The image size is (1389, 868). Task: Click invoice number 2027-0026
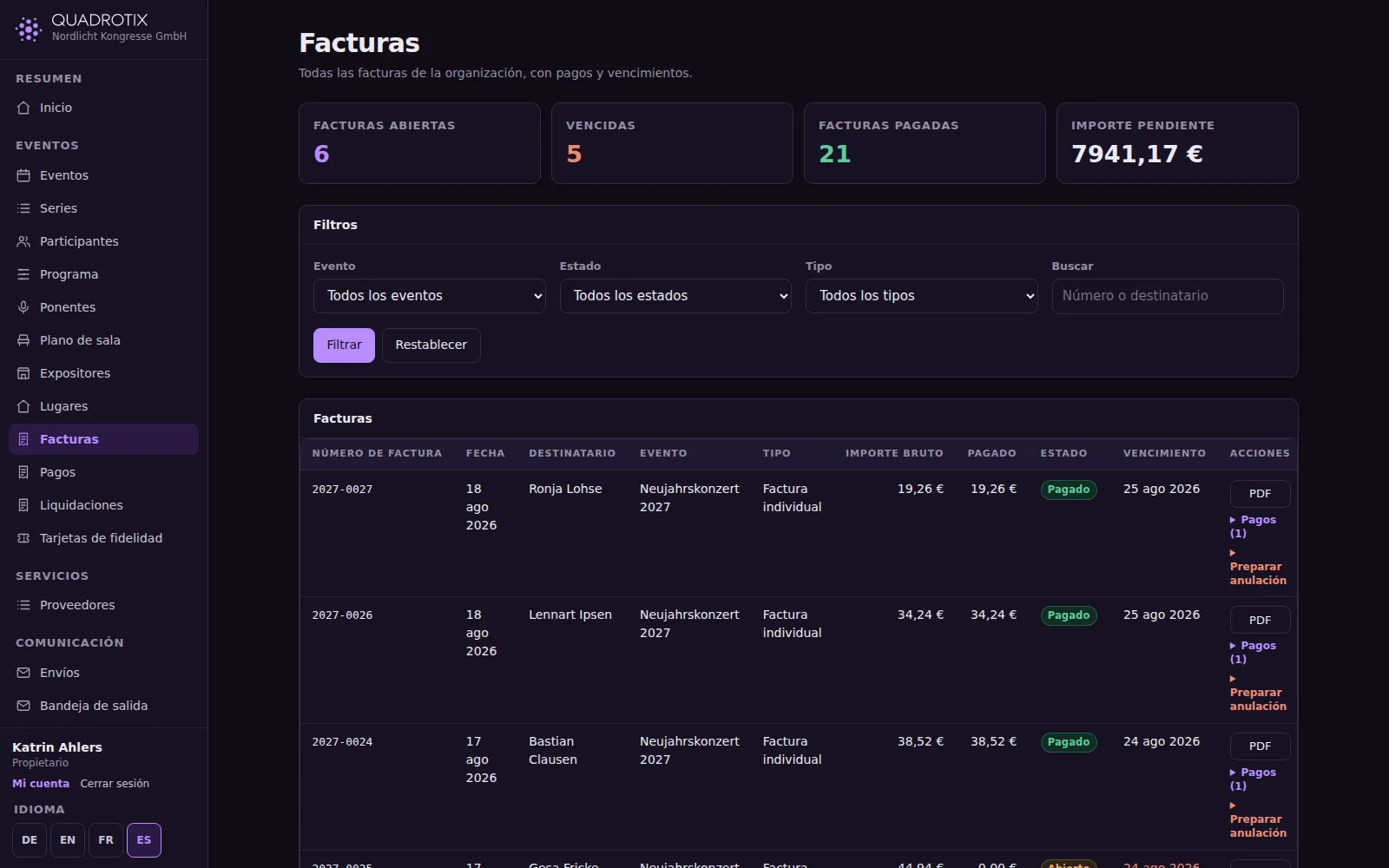(342, 615)
